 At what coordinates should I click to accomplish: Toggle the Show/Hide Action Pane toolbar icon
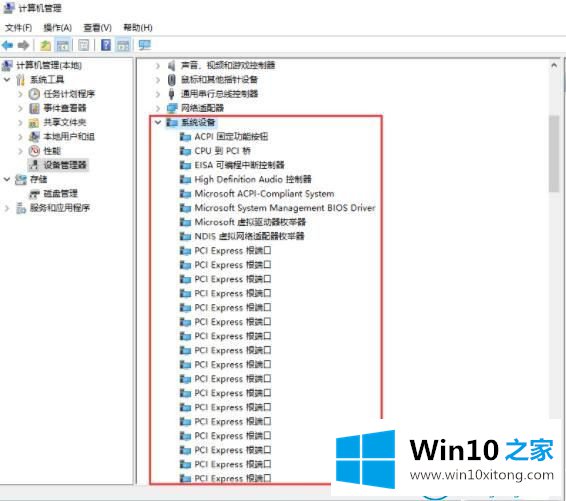pos(123,45)
